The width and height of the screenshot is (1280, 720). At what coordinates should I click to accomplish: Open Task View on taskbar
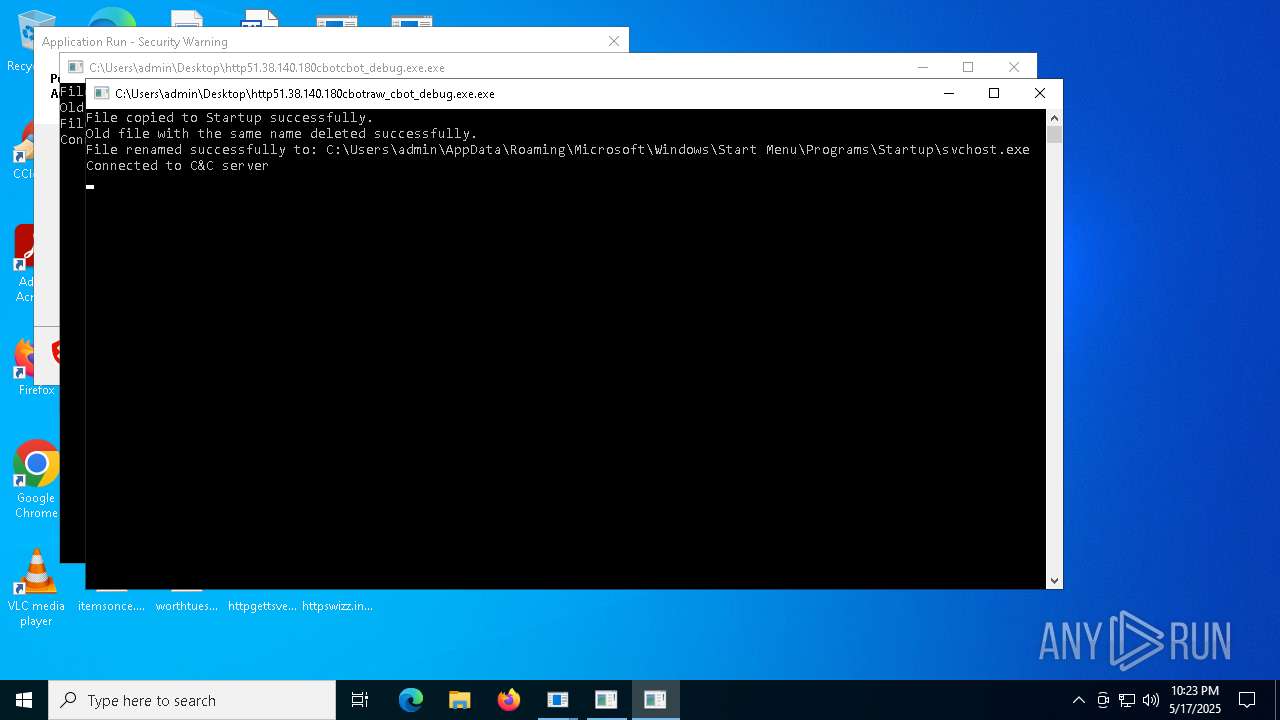click(x=360, y=700)
